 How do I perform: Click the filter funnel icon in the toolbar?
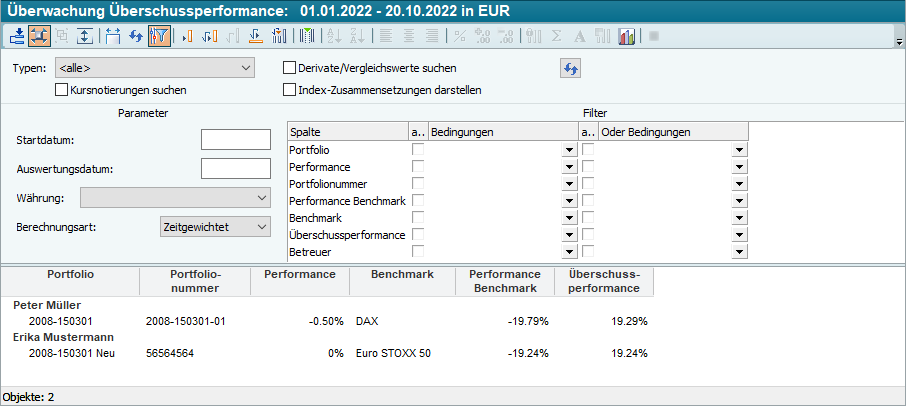(158, 36)
